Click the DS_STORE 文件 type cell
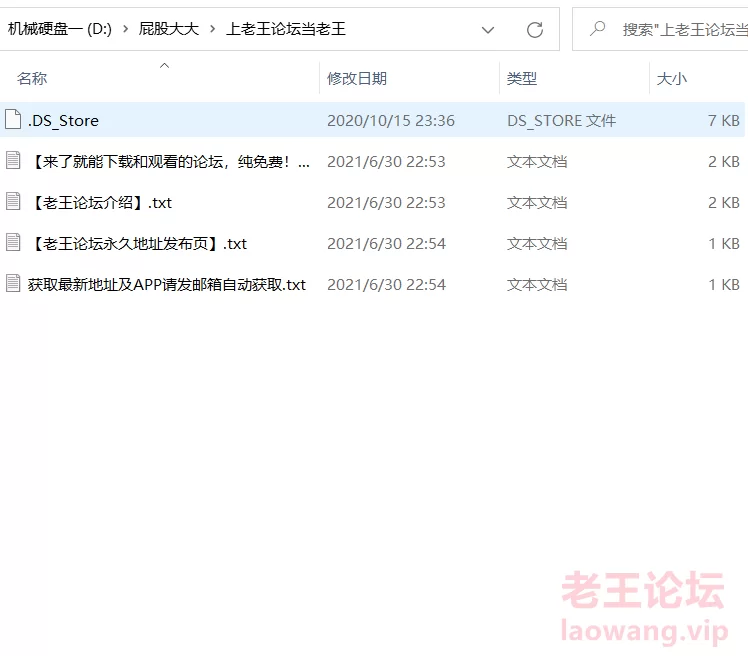 click(561, 121)
